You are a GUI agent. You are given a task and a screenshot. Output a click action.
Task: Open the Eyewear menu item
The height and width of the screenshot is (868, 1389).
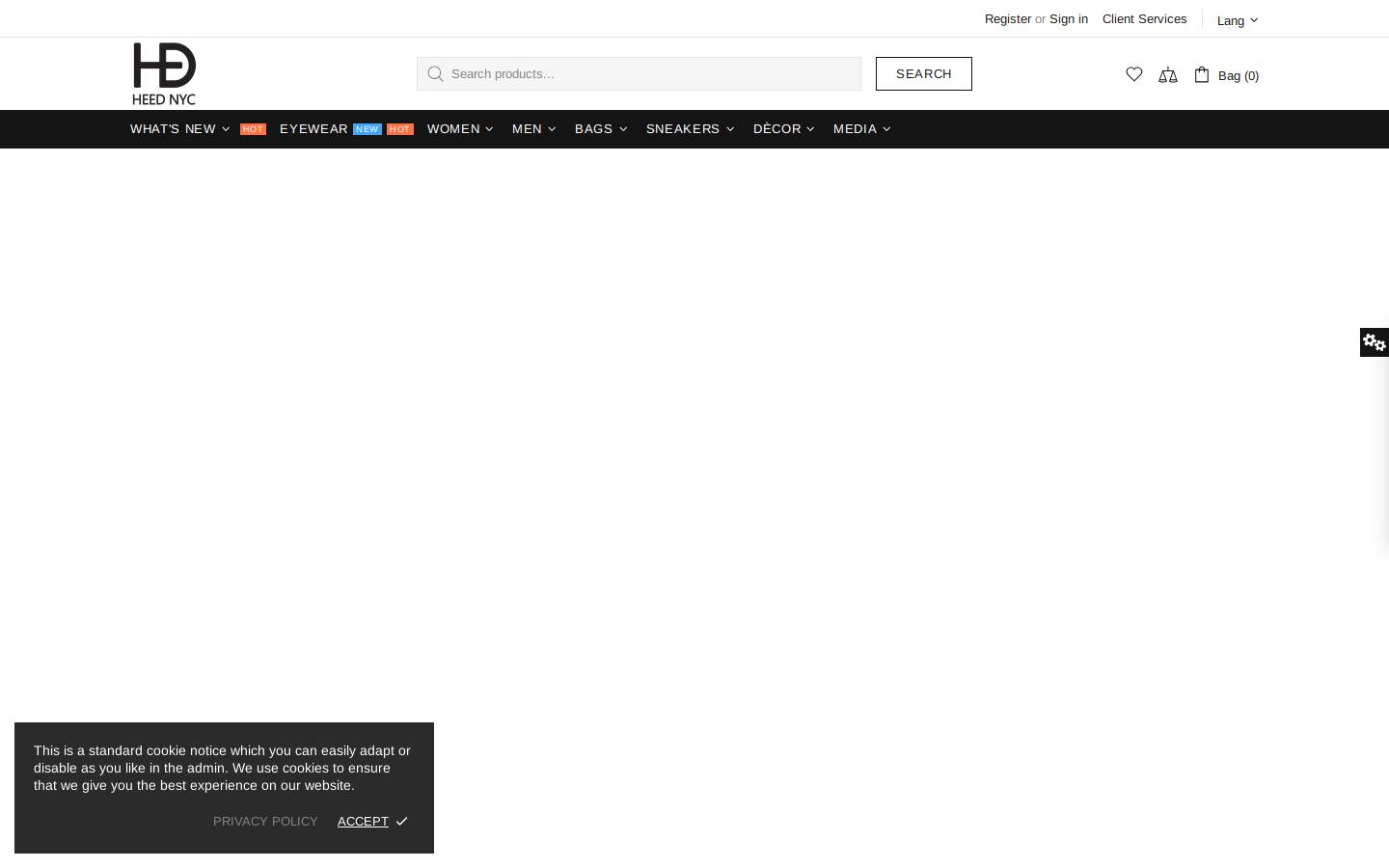pyautogui.click(x=313, y=128)
